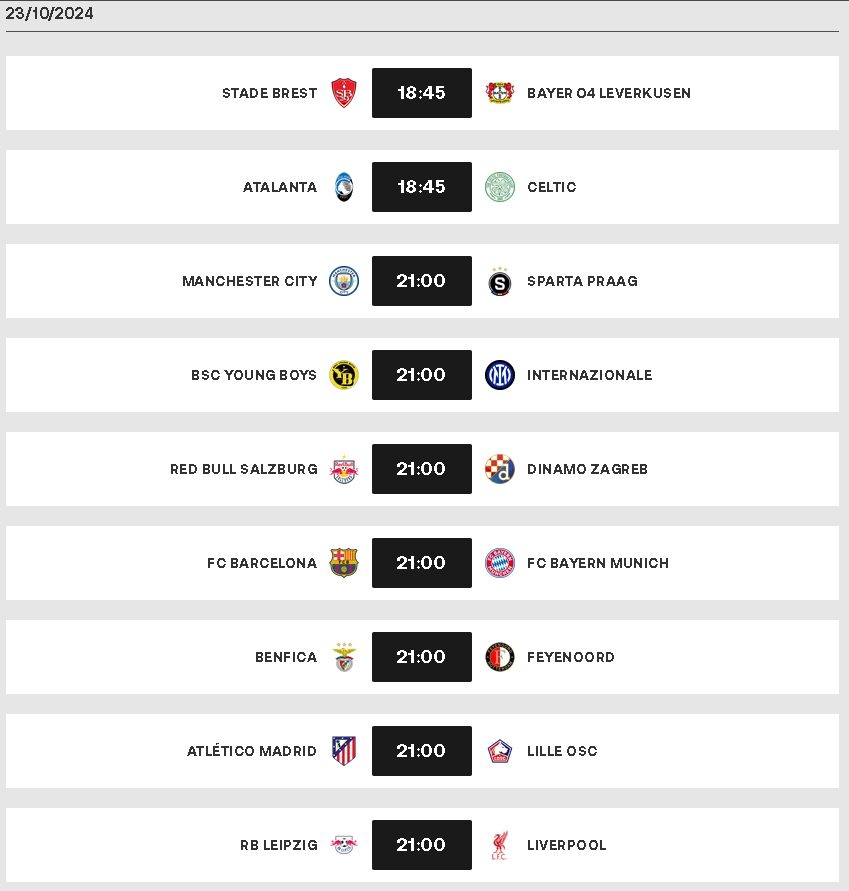The height and width of the screenshot is (891, 849).
Task: Open the Lille OSC team name
Action: (562, 751)
